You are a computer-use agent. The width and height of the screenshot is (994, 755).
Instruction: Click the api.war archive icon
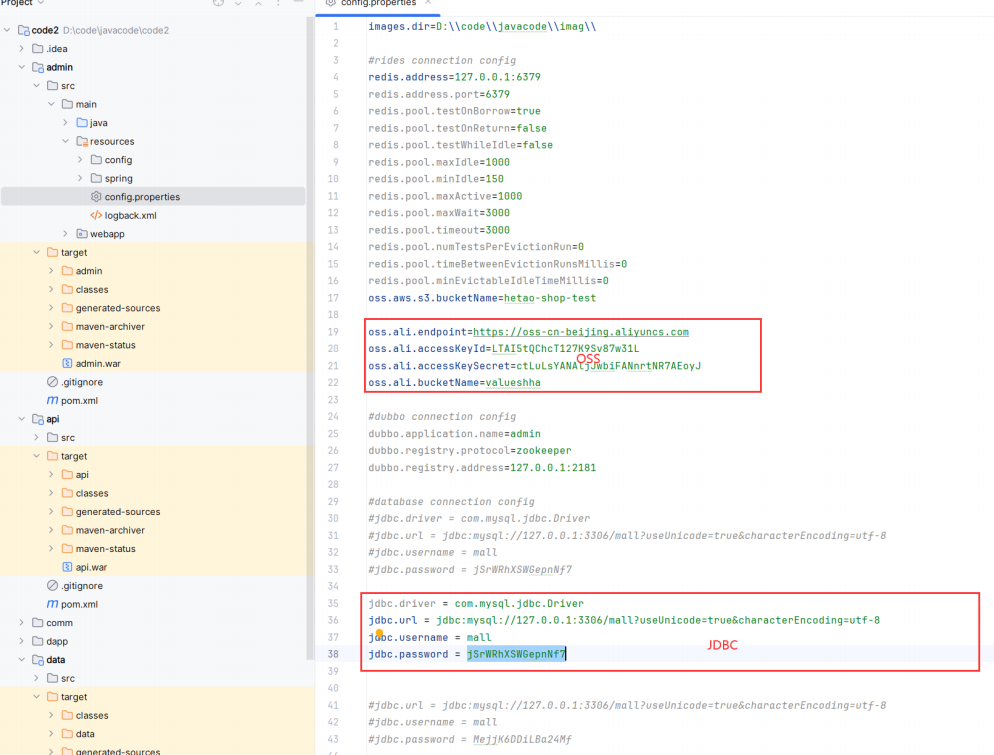tap(67, 567)
